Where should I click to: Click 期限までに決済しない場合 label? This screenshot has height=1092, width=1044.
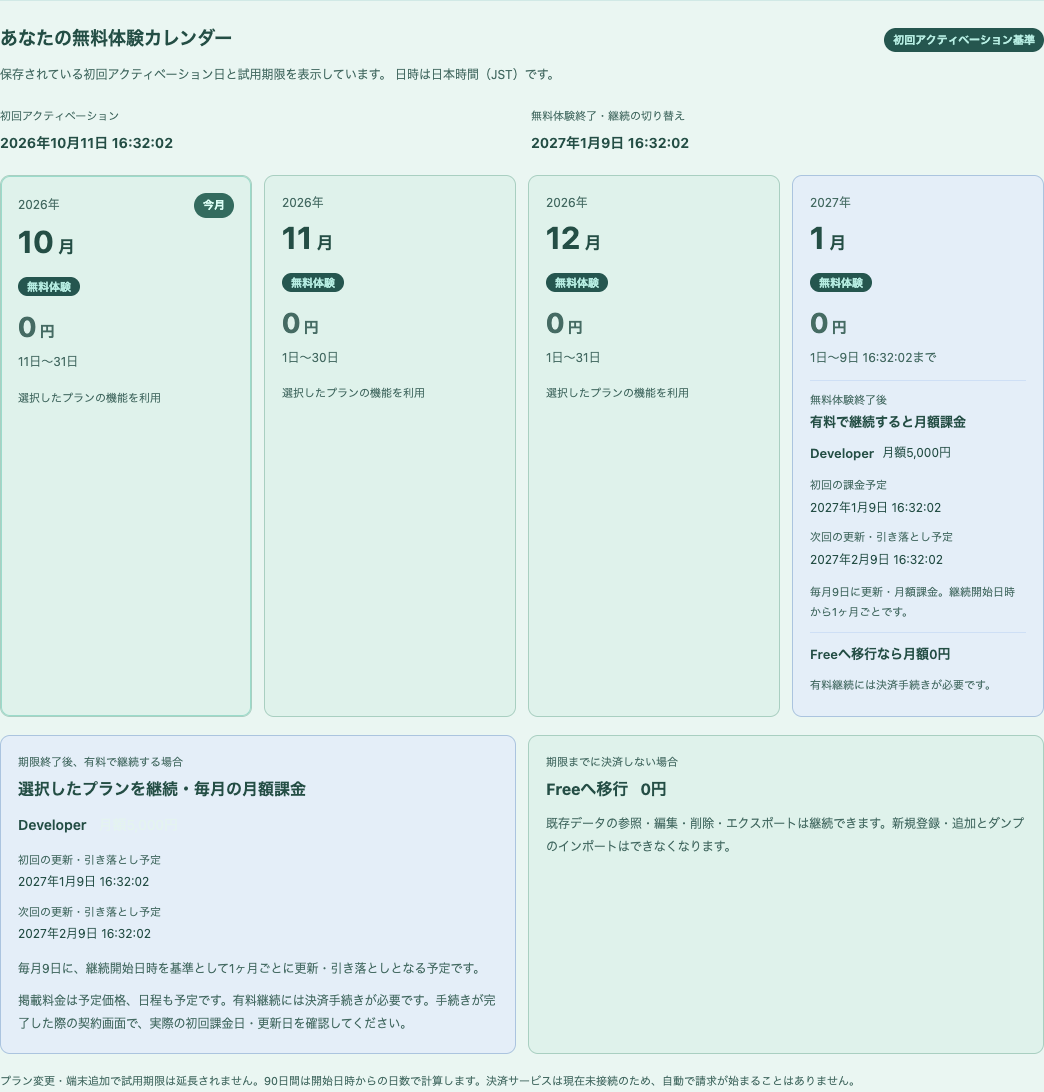pyautogui.click(x=611, y=762)
